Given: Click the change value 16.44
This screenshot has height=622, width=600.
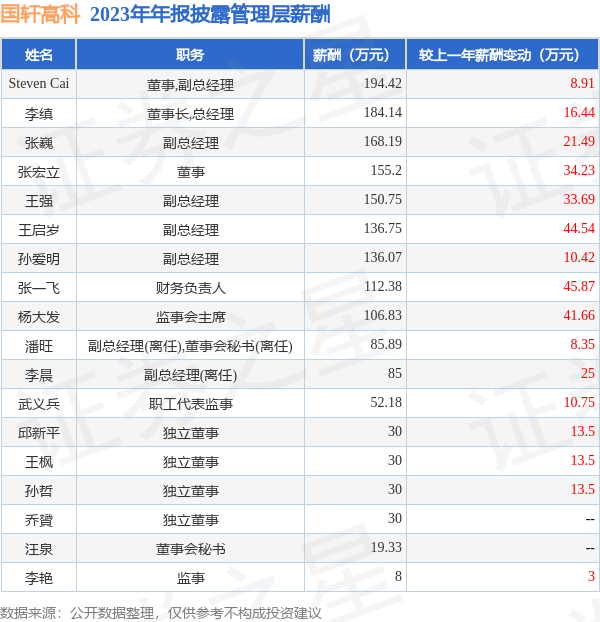Looking at the screenshot, I should pos(579,112).
